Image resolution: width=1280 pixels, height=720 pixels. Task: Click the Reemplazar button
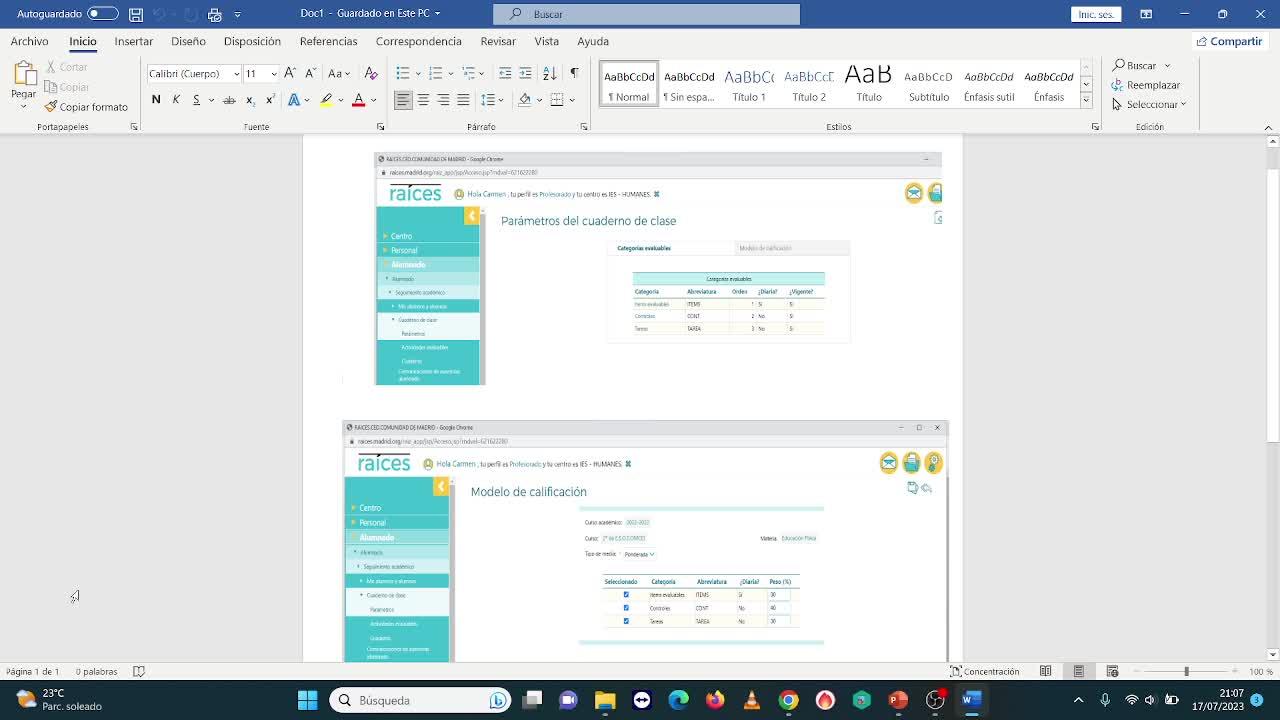[1146, 85]
